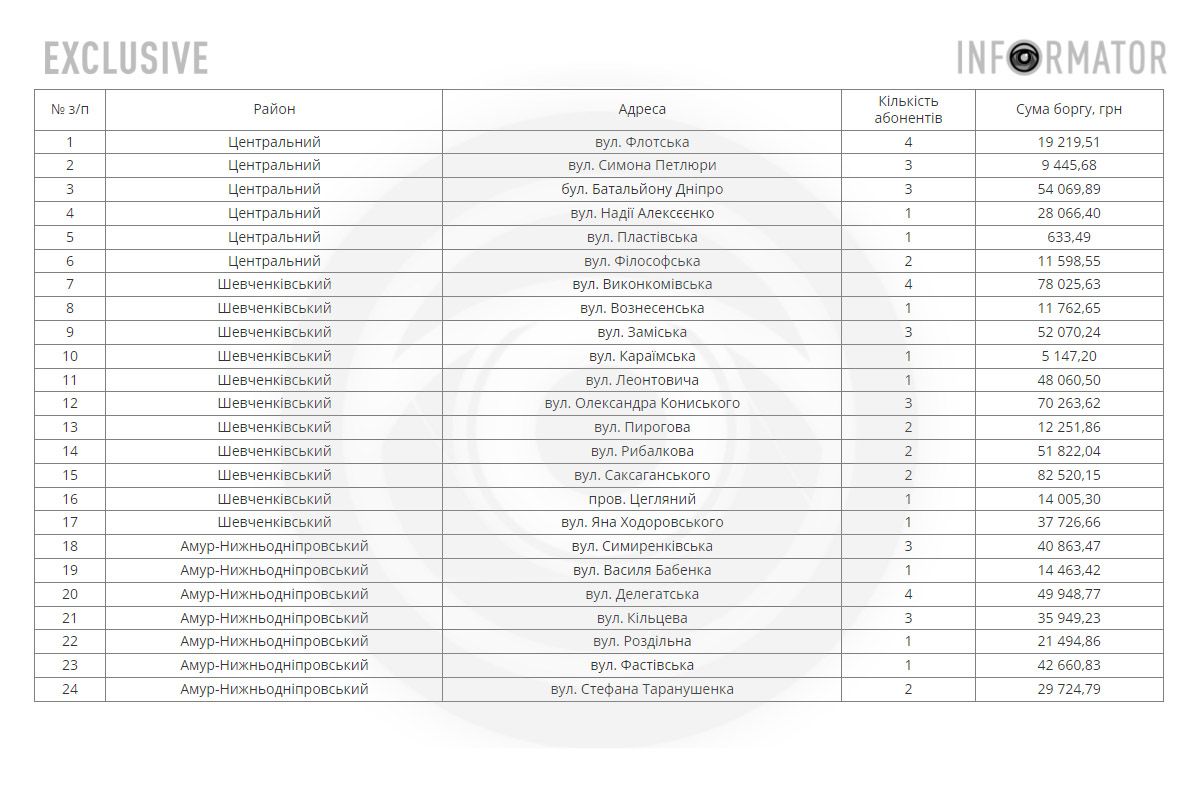
Task: Click row number 24 cell
Action: click(70, 689)
